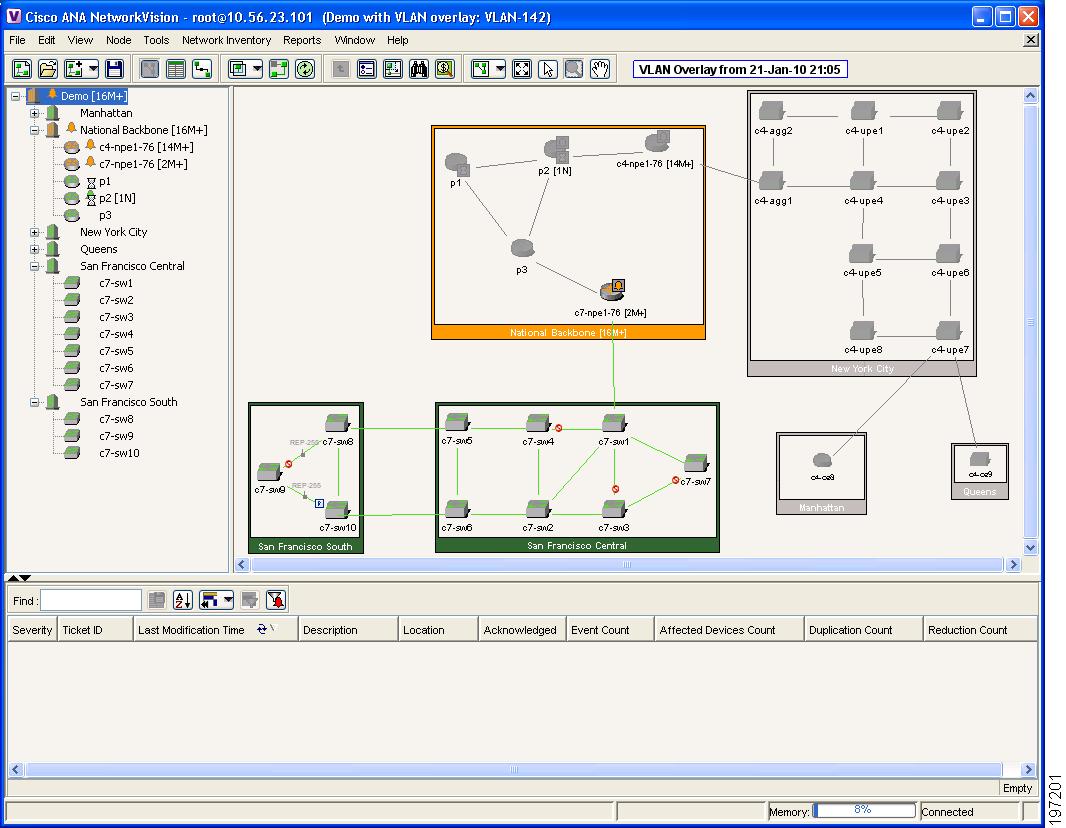Click the c7-sw7 switch icon on map
The height and width of the screenshot is (828, 1066).
click(697, 464)
